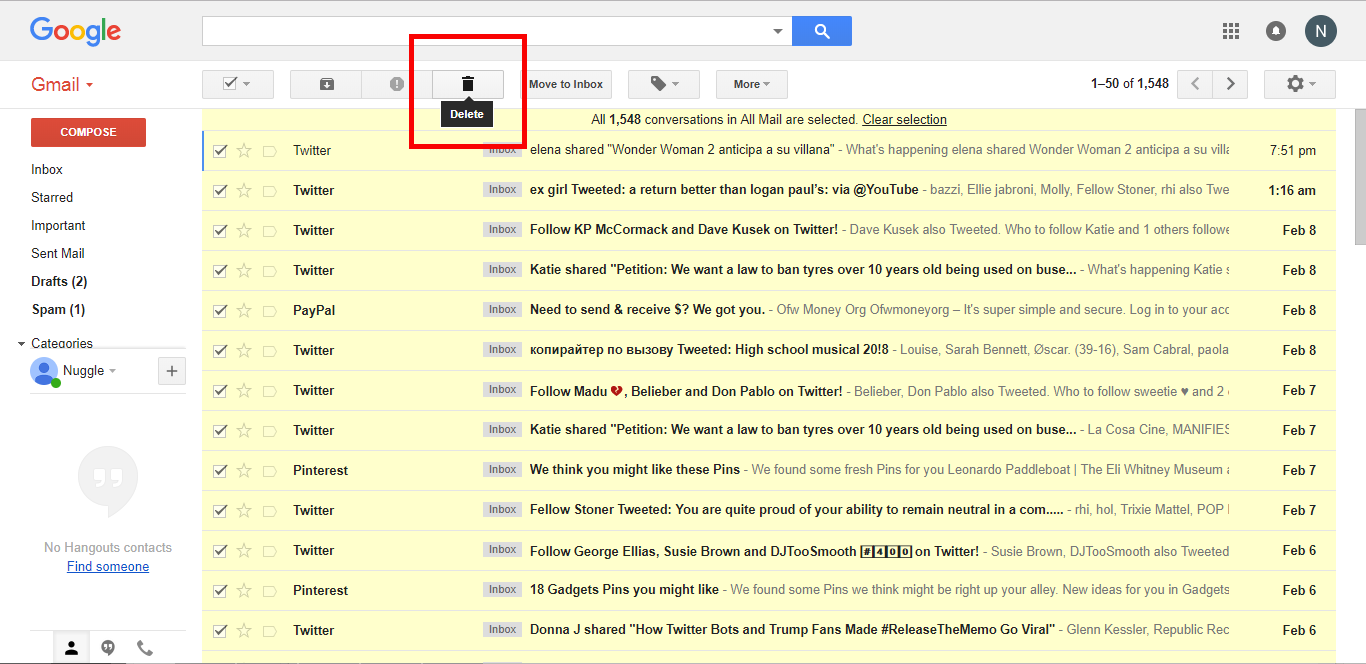The image size is (1366, 664).
Task: Open the Nuggle status dropdown
Action: (112, 371)
